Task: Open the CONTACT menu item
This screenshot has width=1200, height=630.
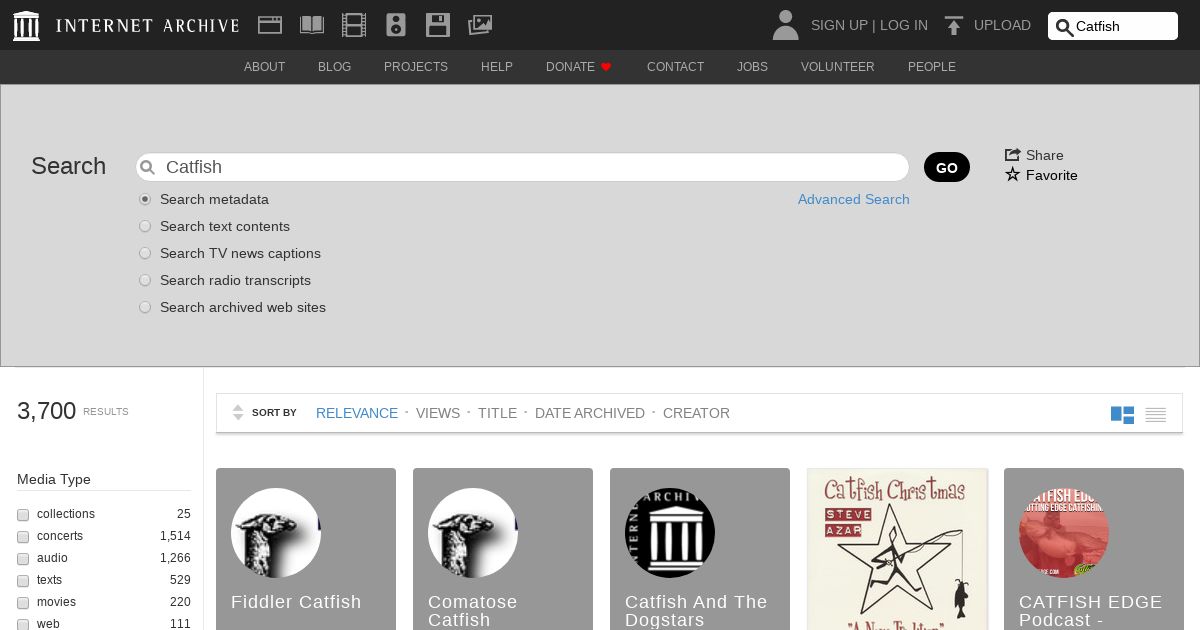Action: coord(675,67)
